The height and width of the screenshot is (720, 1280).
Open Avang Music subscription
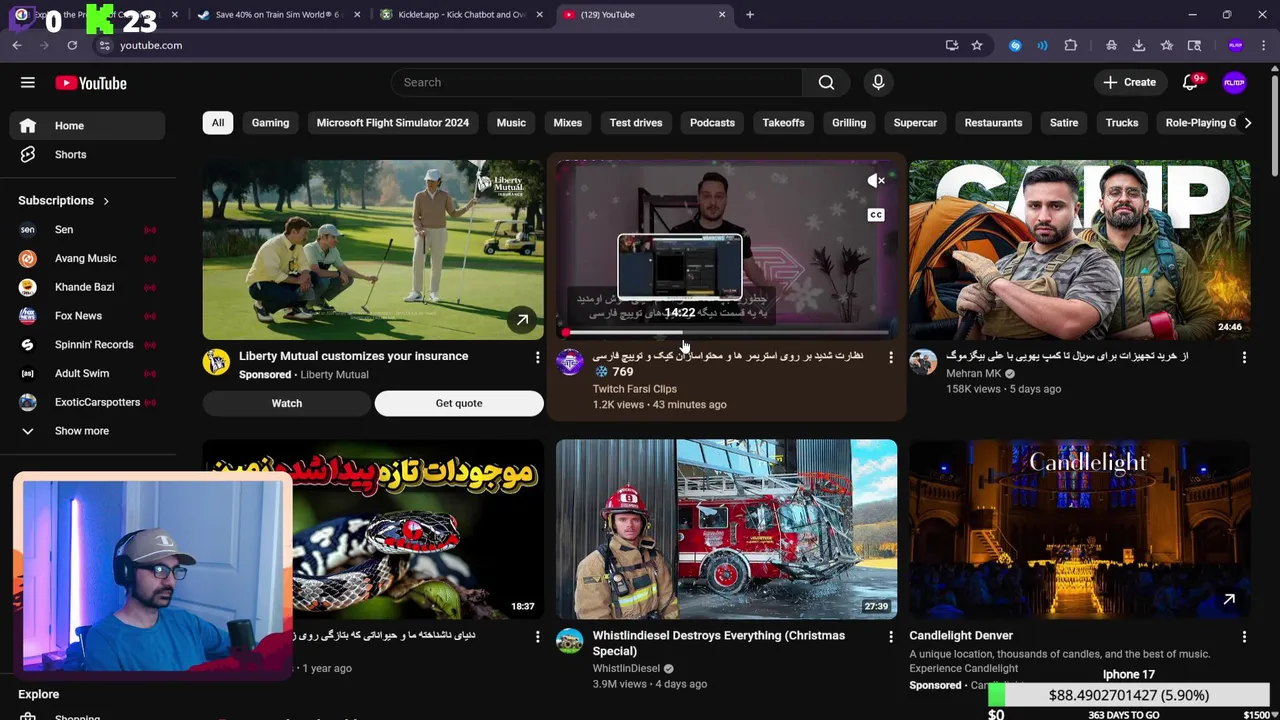pyautogui.click(x=87, y=258)
